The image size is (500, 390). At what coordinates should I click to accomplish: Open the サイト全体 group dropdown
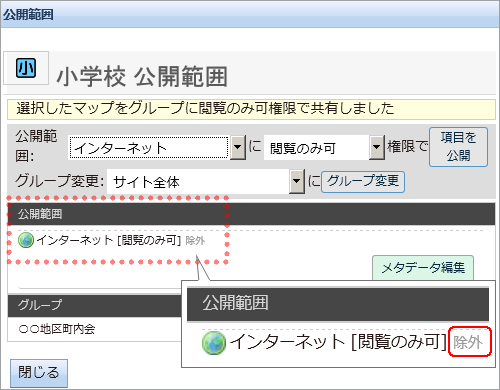pyautogui.click(x=206, y=182)
